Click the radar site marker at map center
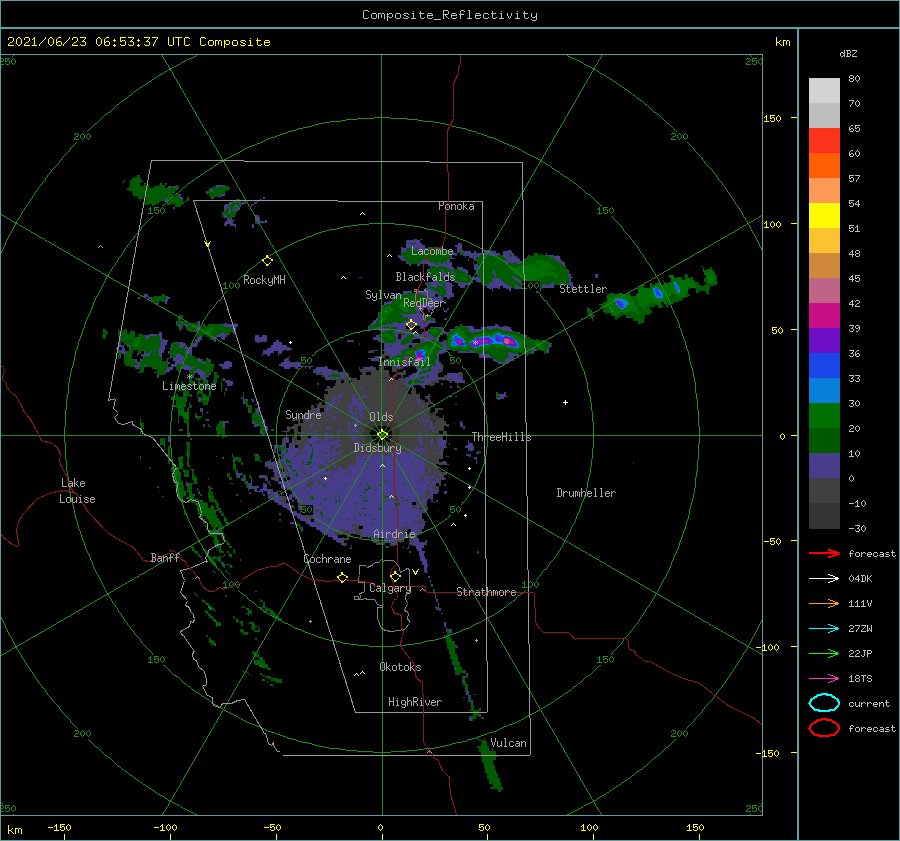Viewport: 900px width, 841px height. pyautogui.click(x=382, y=435)
